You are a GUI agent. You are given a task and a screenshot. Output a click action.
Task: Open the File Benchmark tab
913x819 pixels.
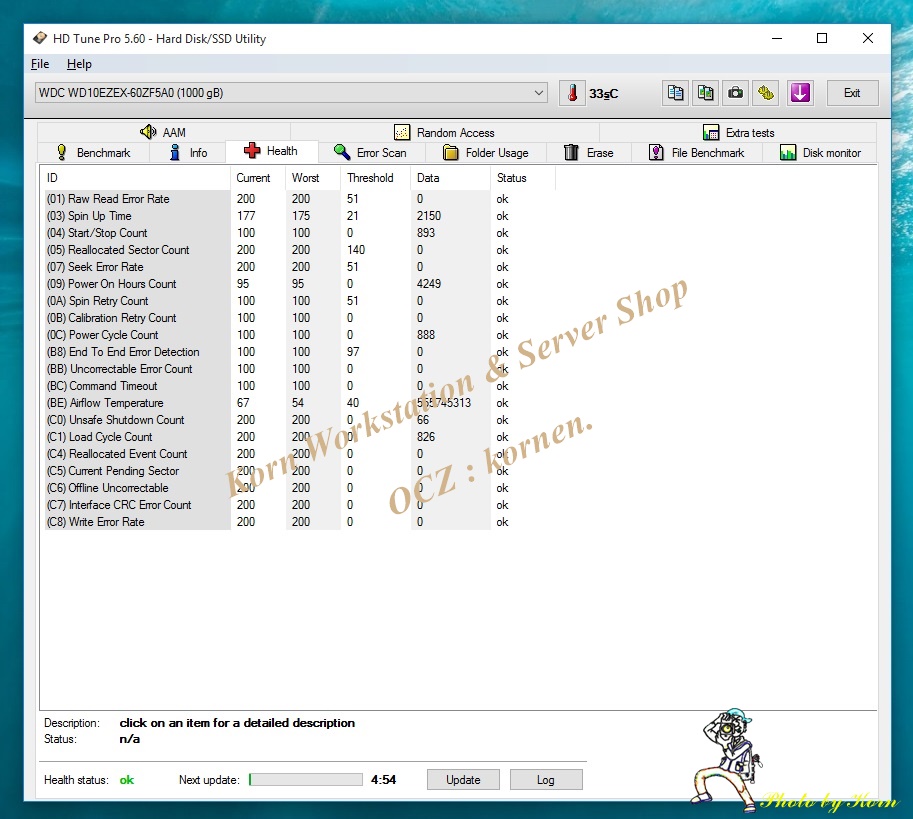tap(696, 153)
